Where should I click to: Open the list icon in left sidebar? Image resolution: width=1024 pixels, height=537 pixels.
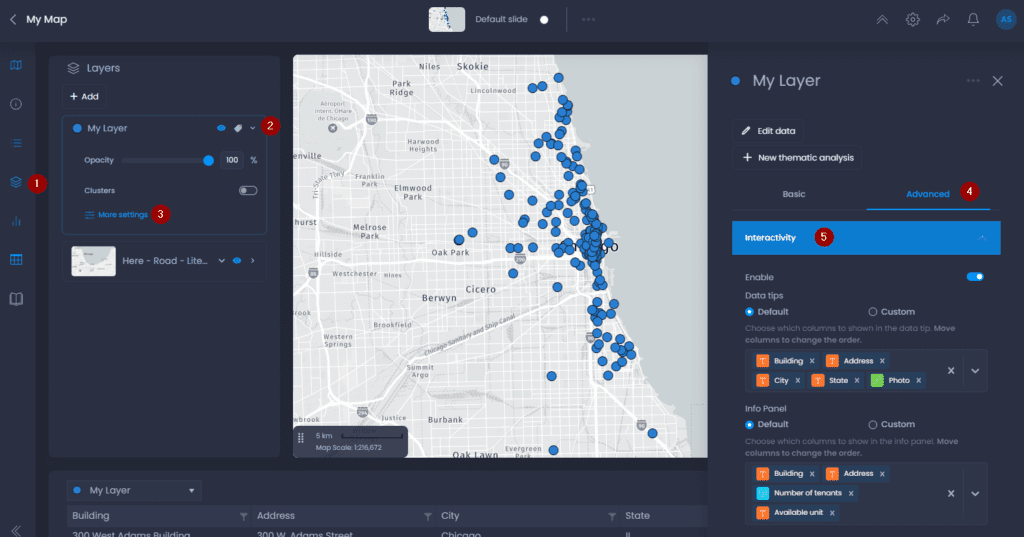(16, 143)
